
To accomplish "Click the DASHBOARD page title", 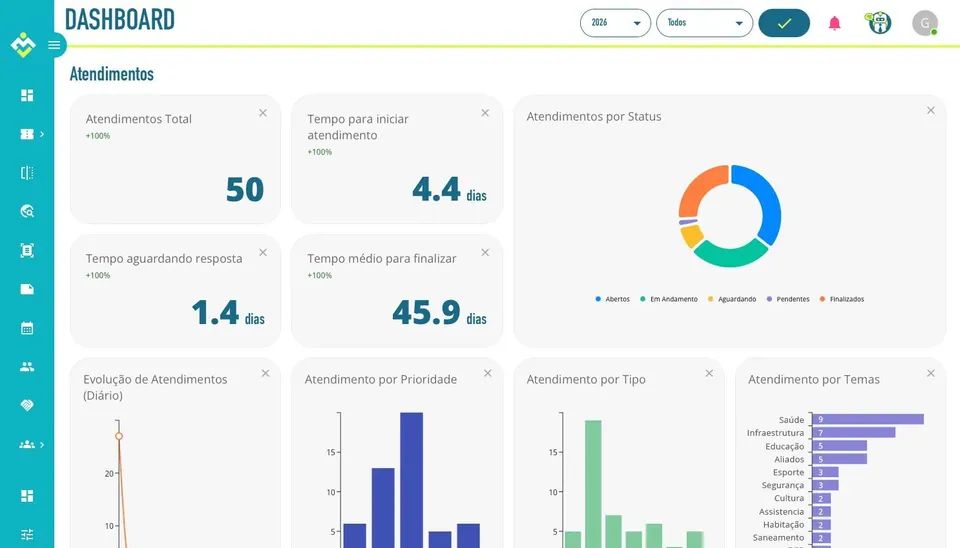I will [x=119, y=20].
